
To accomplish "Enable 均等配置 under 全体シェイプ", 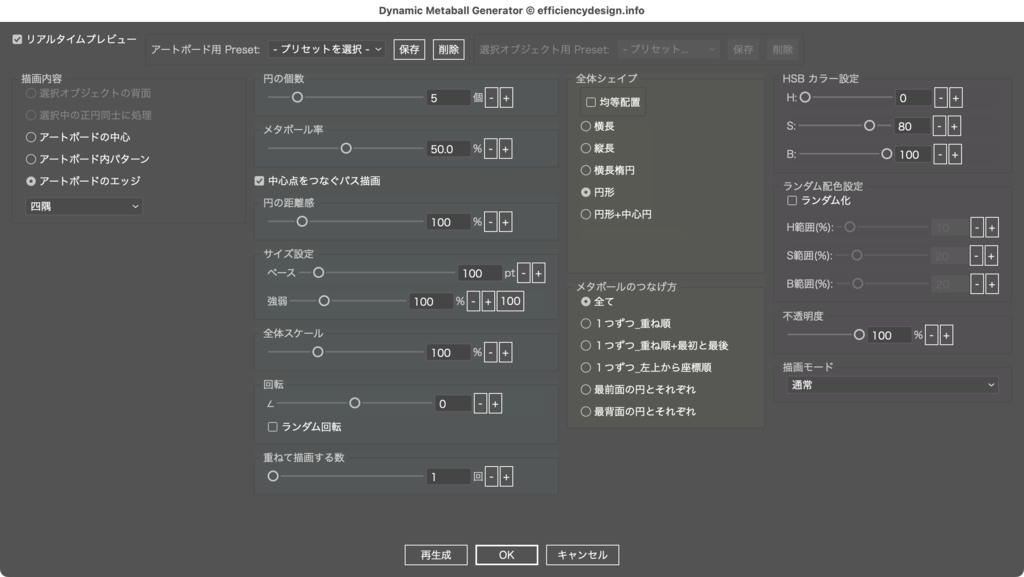I will [x=589, y=101].
